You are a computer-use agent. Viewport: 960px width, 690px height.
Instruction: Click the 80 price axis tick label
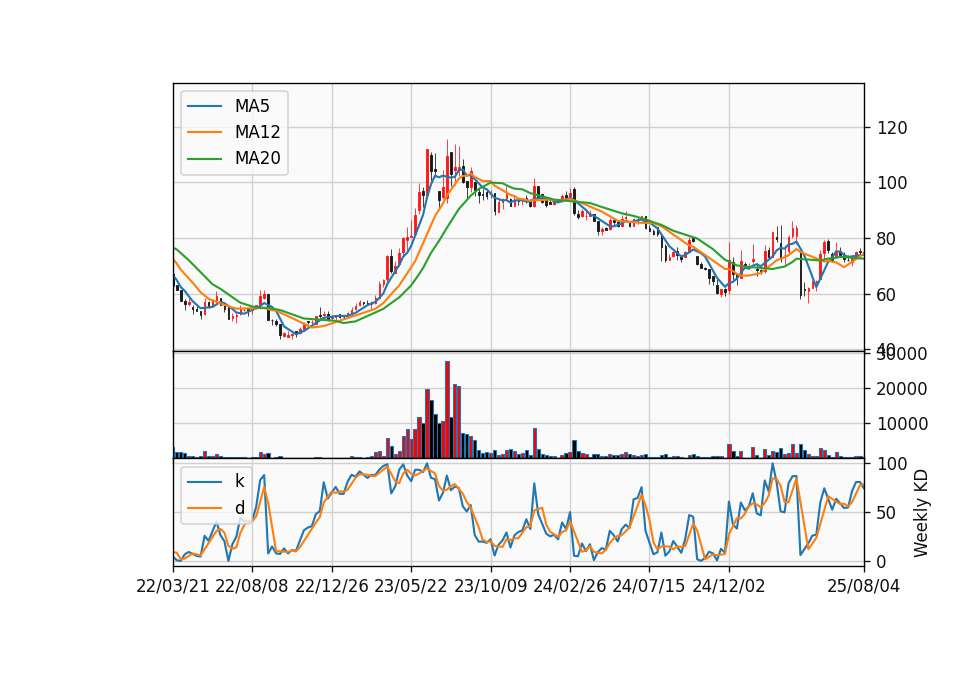pyautogui.click(x=887, y=239)
